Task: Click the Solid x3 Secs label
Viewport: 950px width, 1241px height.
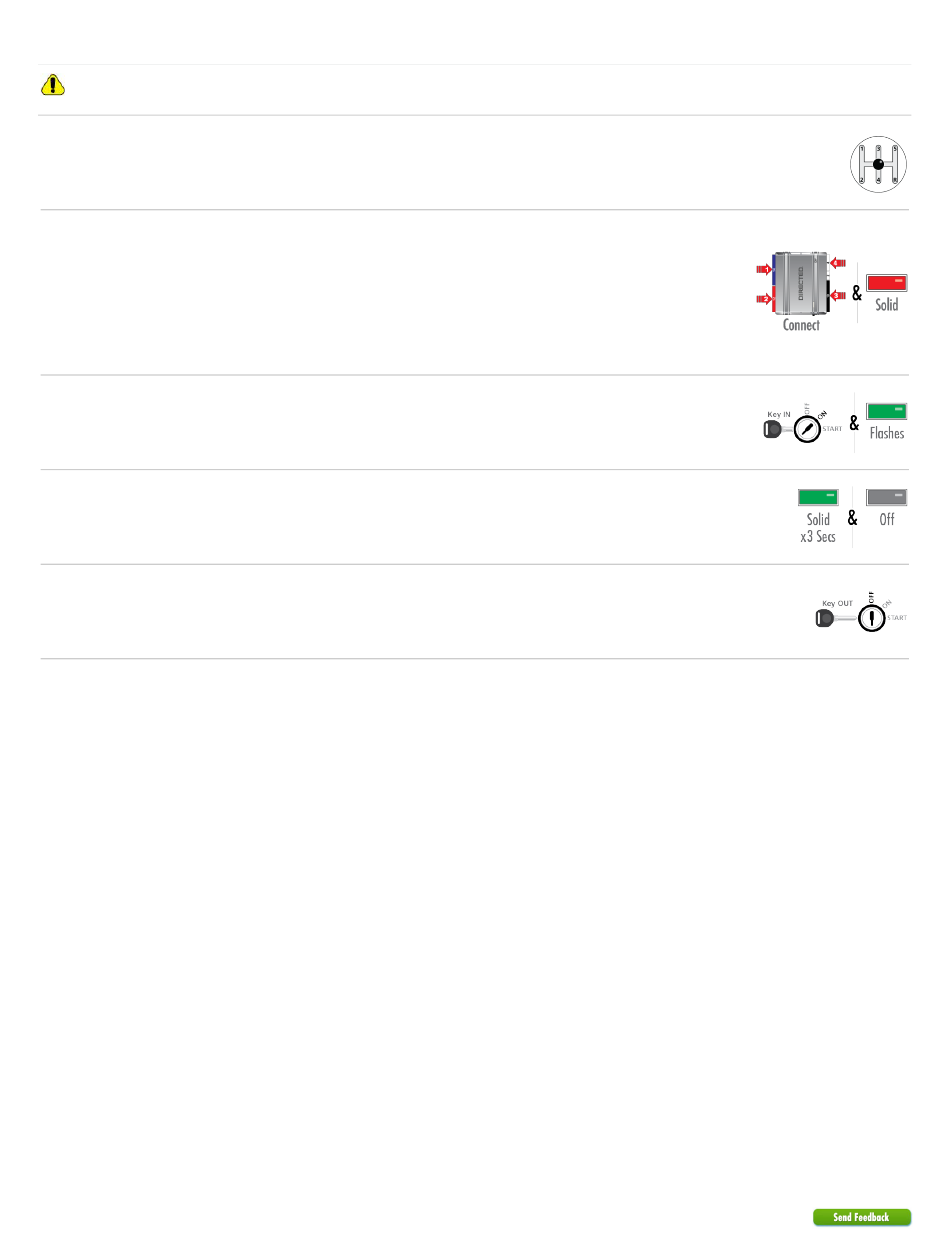Action: click(x=819, y=528)
